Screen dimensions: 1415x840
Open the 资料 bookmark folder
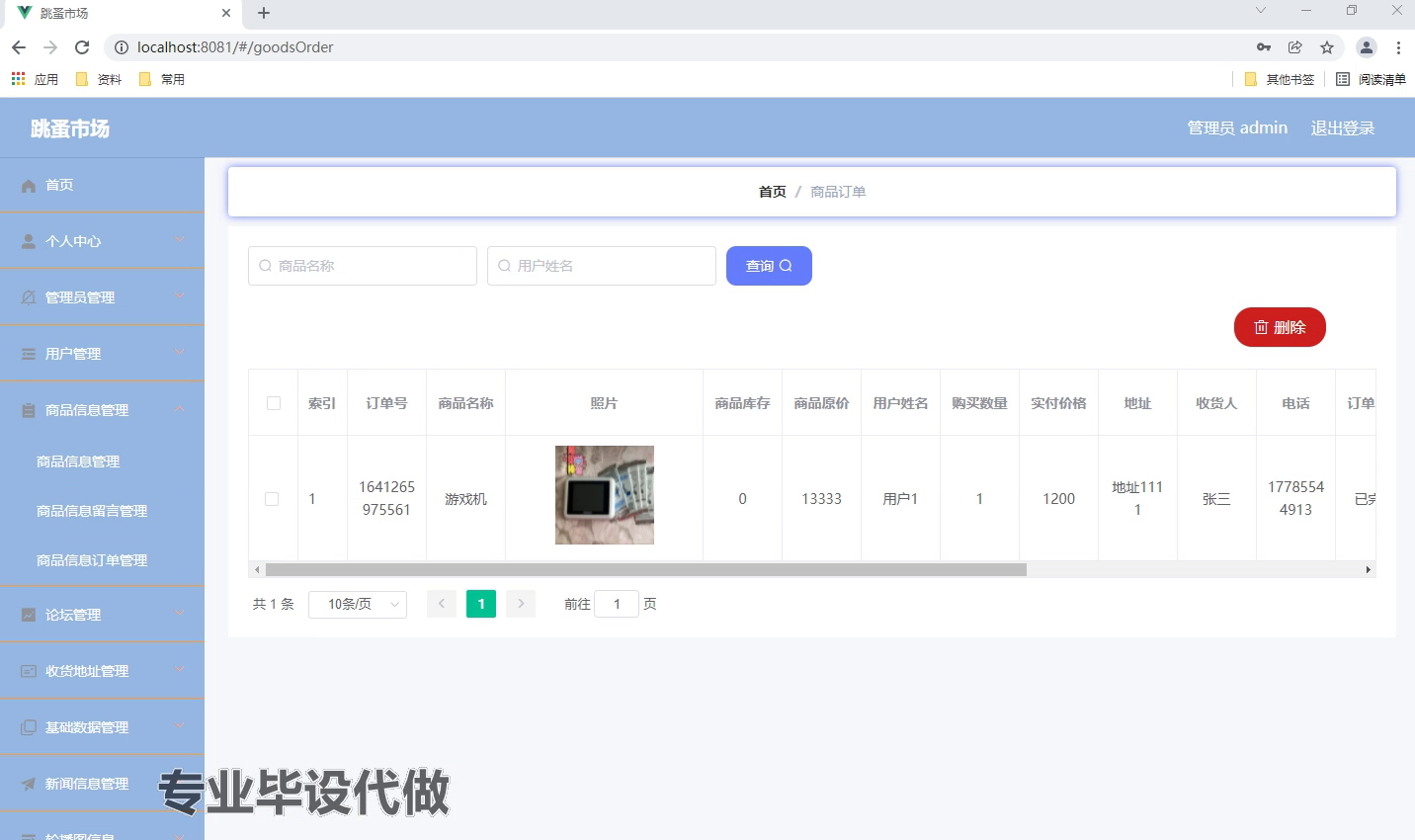(99, 79)
